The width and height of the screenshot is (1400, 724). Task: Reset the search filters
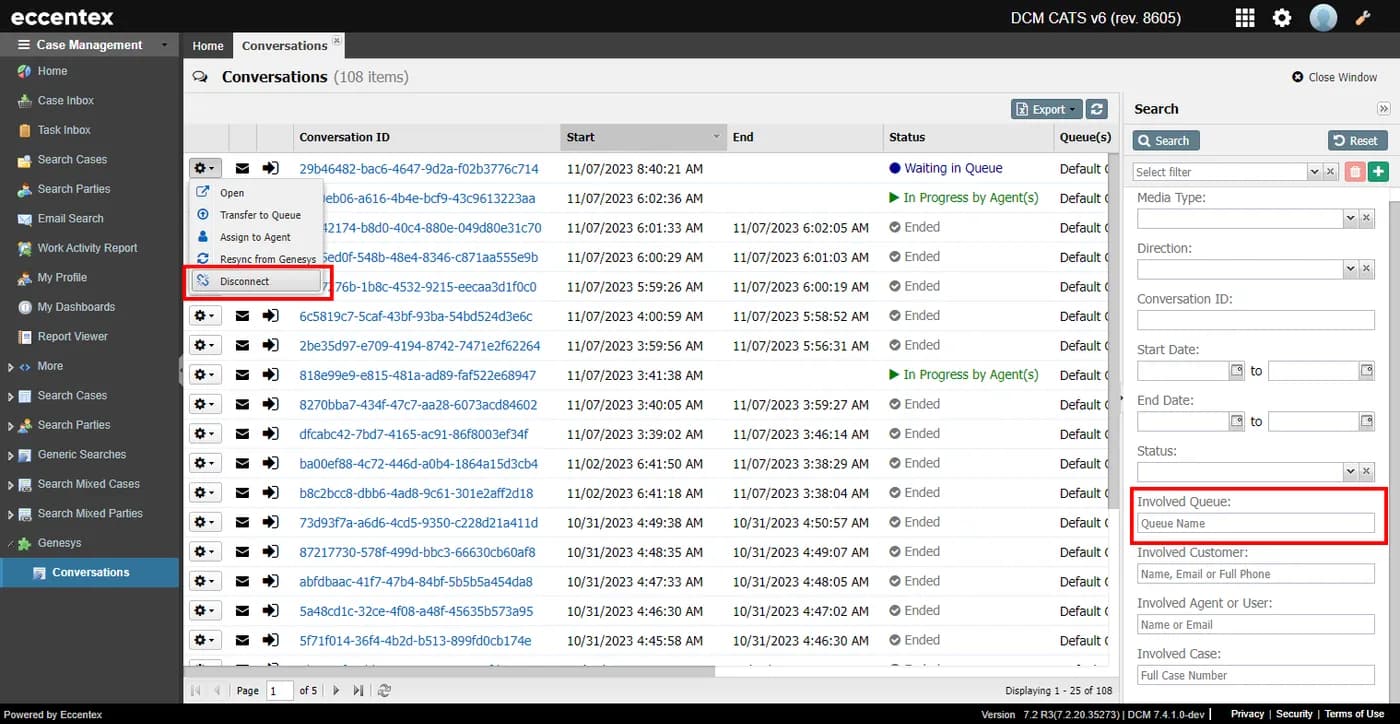point(1357,141)
